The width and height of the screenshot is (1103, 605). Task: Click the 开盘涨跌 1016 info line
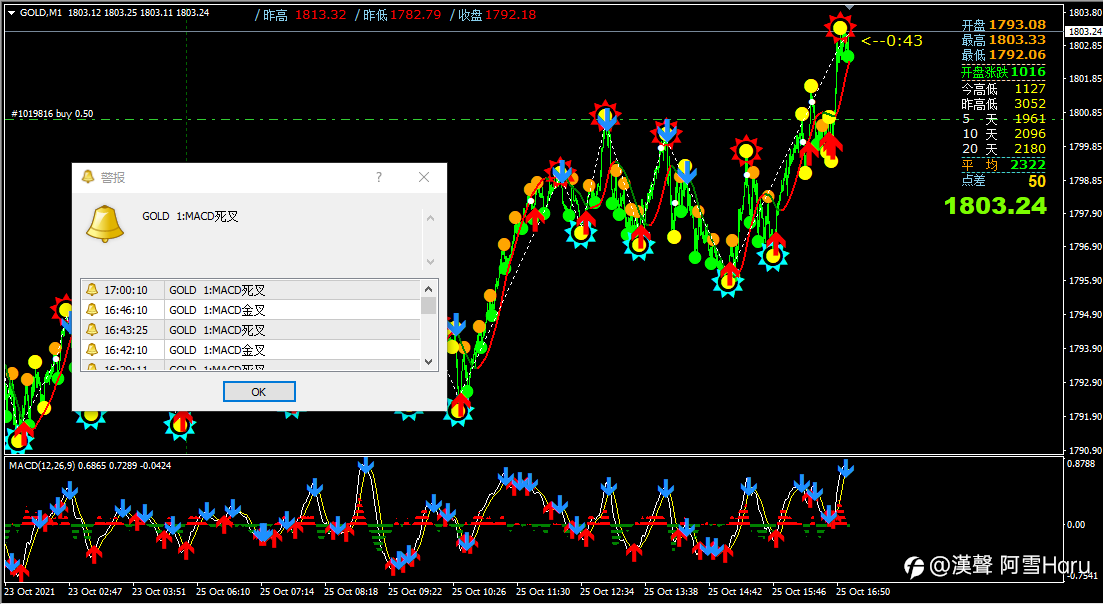pos(1004,72)
